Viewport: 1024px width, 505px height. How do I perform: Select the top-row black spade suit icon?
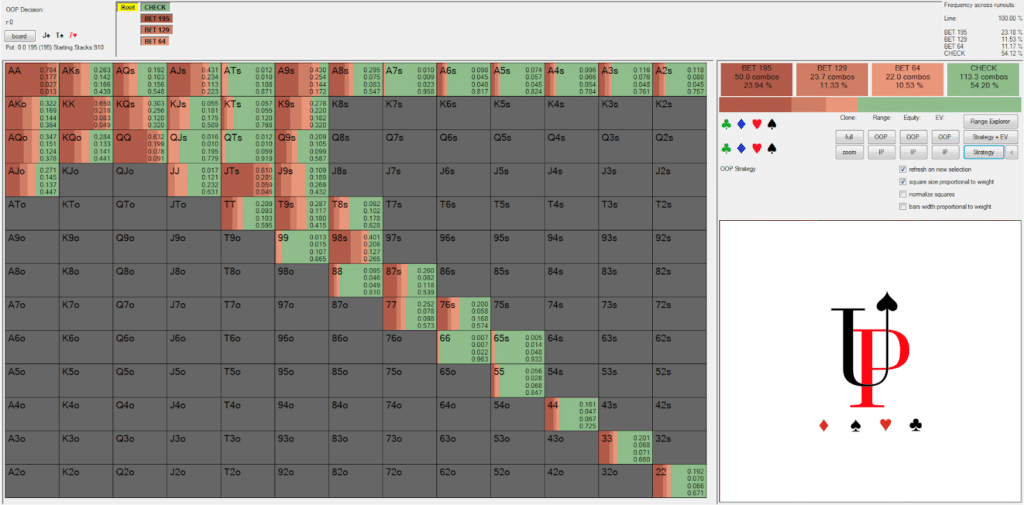(x=771, y=125)
